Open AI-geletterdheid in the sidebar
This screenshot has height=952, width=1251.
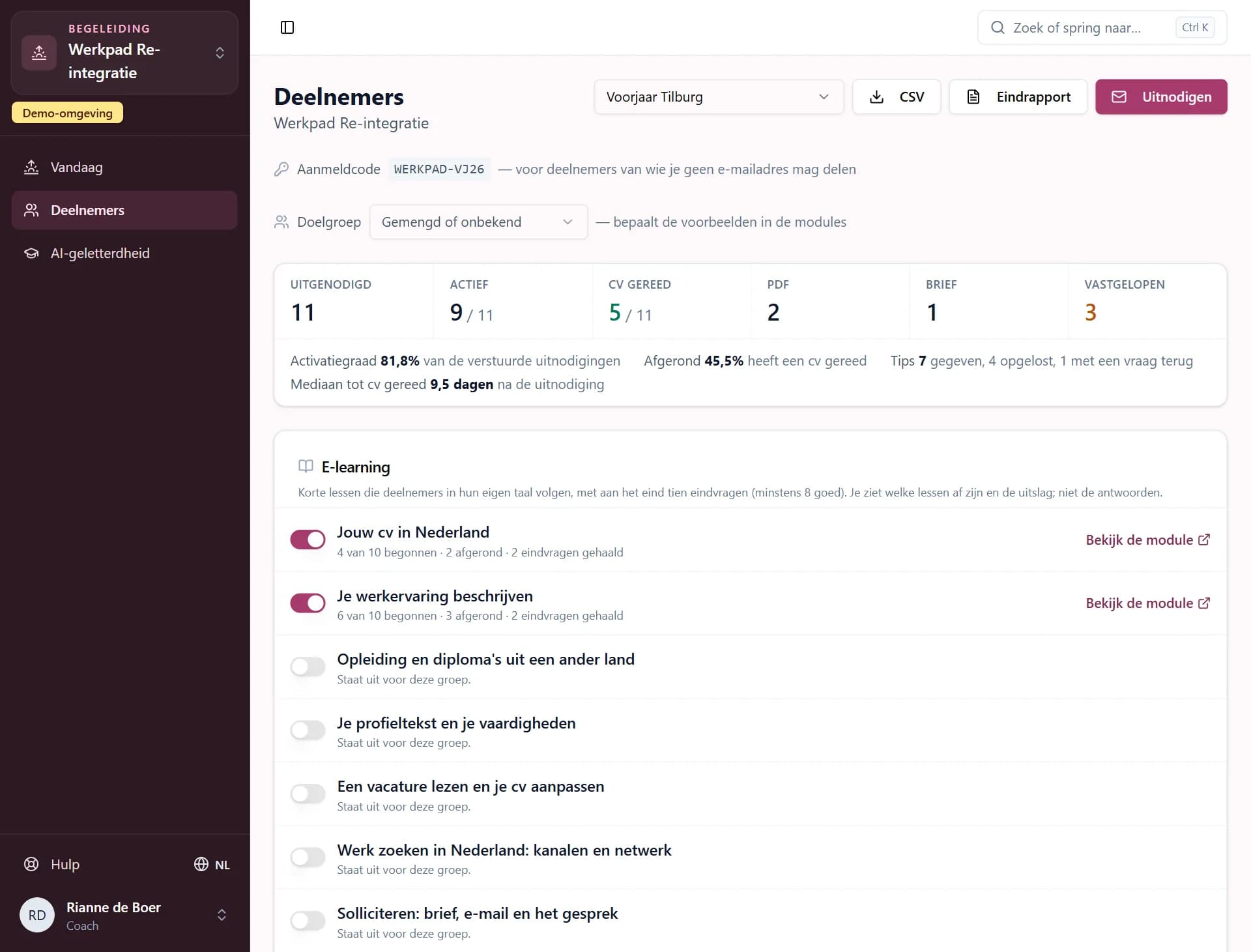(x=124, y=253)
